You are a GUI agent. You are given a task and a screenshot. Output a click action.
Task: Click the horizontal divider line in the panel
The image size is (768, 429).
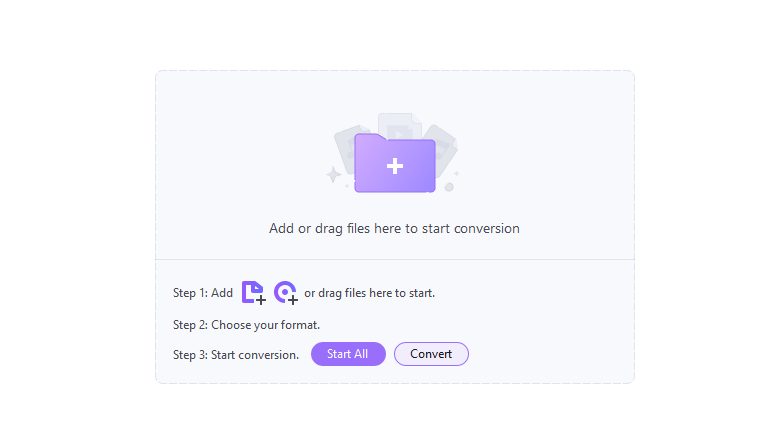point(395,260)
